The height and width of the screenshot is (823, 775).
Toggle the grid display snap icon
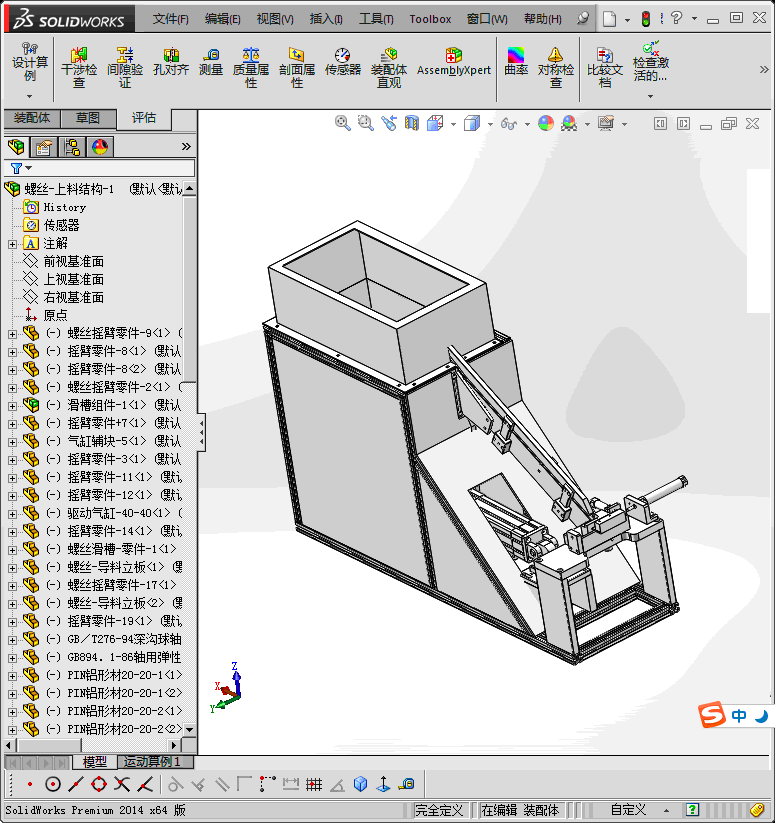(314, 785)
